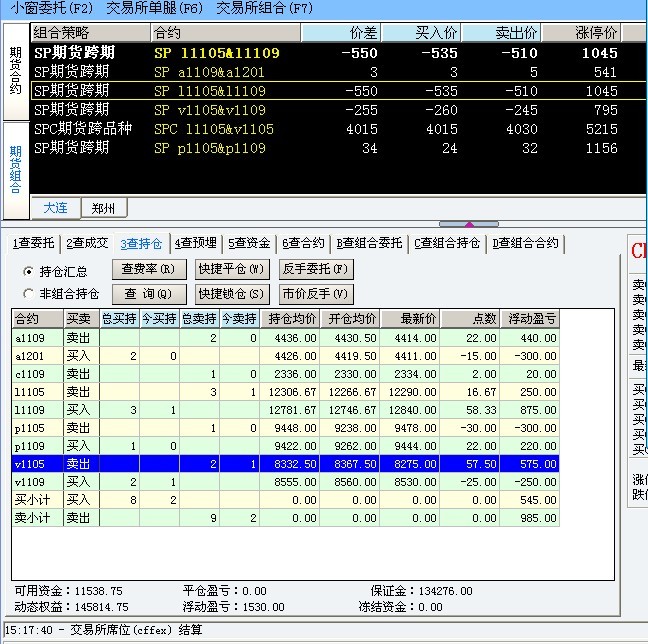Switch to the 期货合约 vertical tab
The width and height of the screenshot is (648, 644).
pos(16,71)
